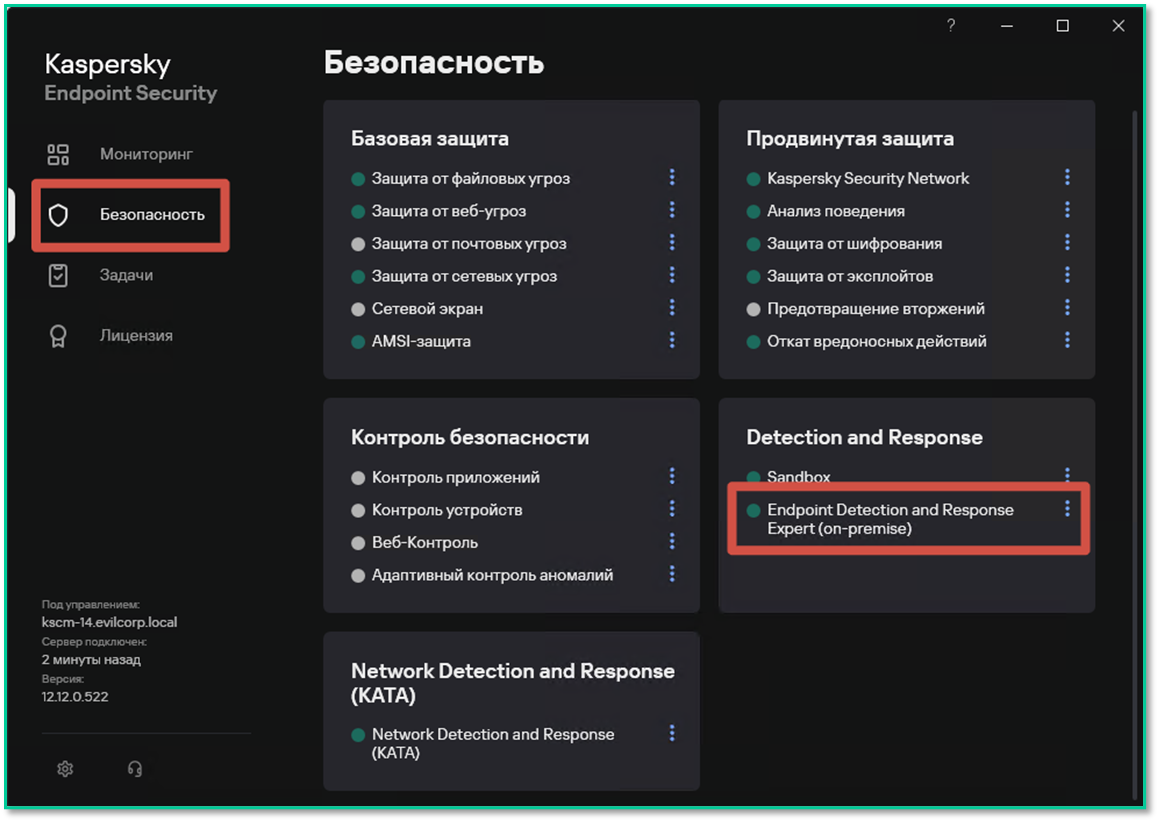Viewport: 1159px width, 822px height.
Task: Click grey status dot of Веб-Контроль
Action: point(358,543)
